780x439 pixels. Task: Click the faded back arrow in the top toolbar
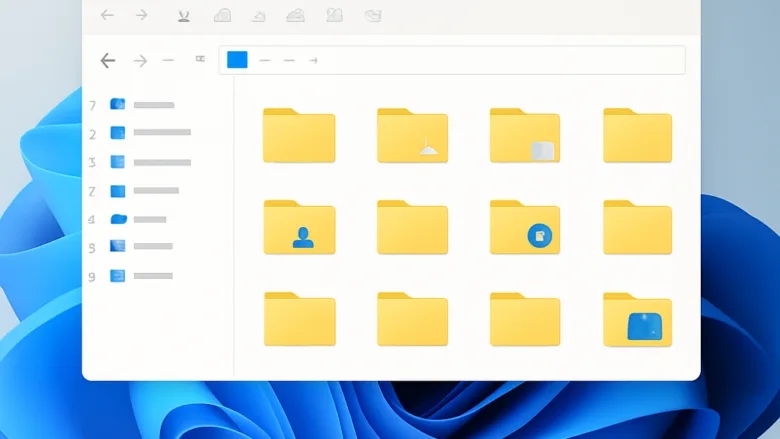pyautogui.click(x=107, y=15)
